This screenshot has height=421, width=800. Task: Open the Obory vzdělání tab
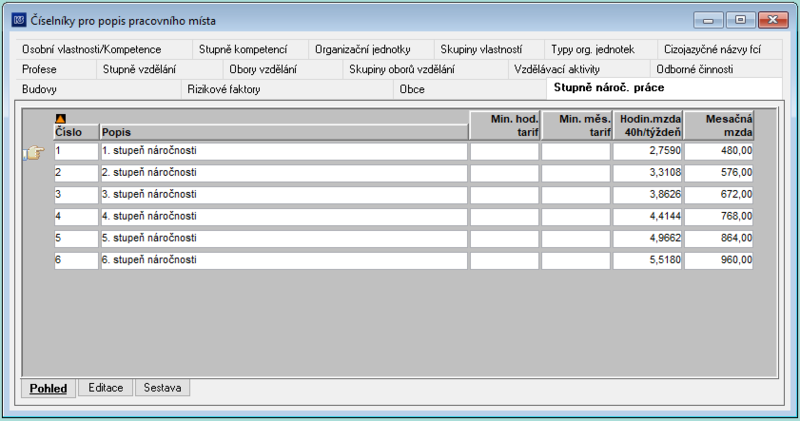coord(283,69)
